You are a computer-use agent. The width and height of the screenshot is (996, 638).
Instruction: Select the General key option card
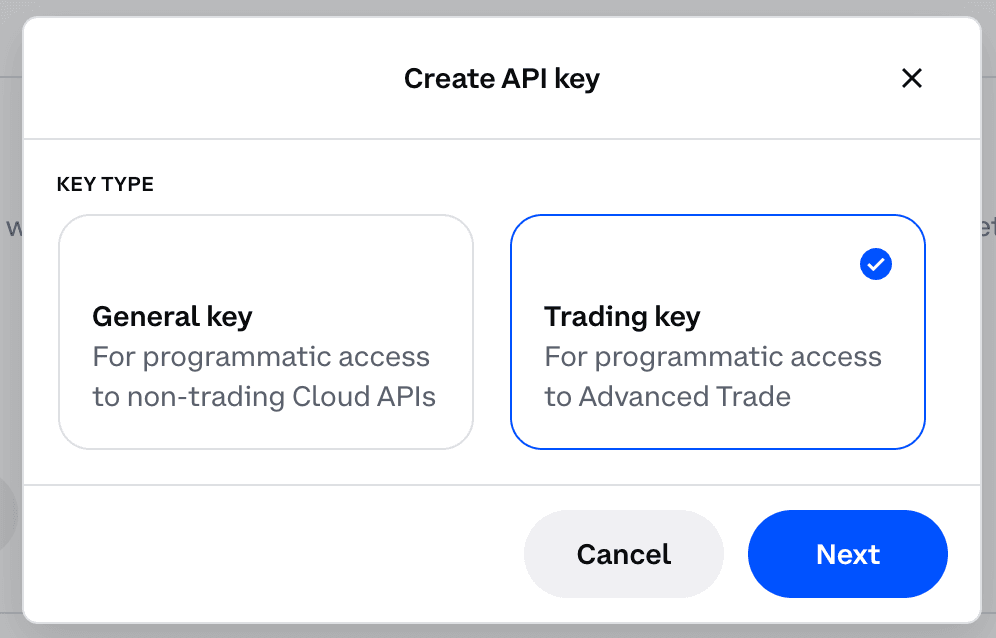pos(265,331)
